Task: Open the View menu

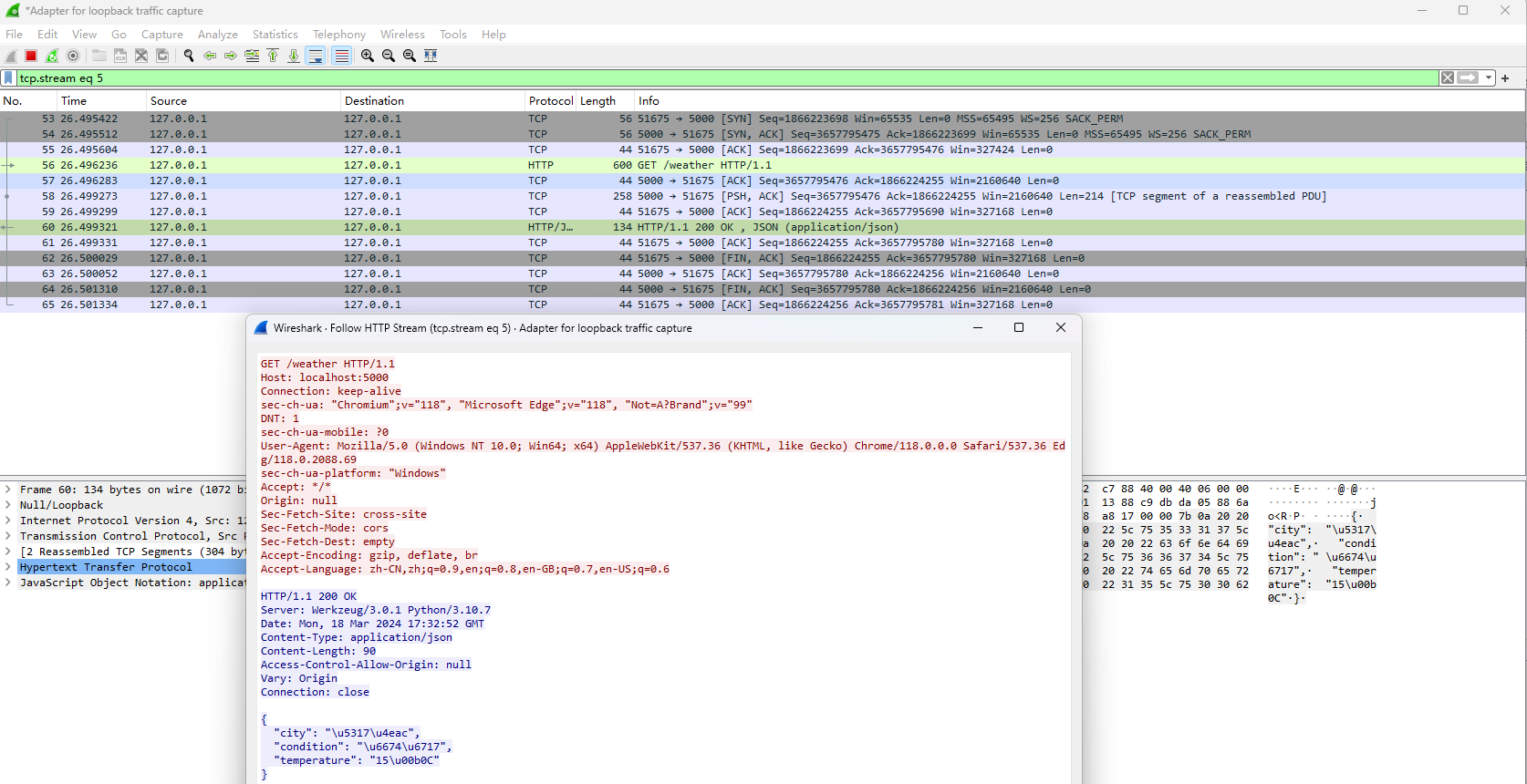Action: click(84, 35)
